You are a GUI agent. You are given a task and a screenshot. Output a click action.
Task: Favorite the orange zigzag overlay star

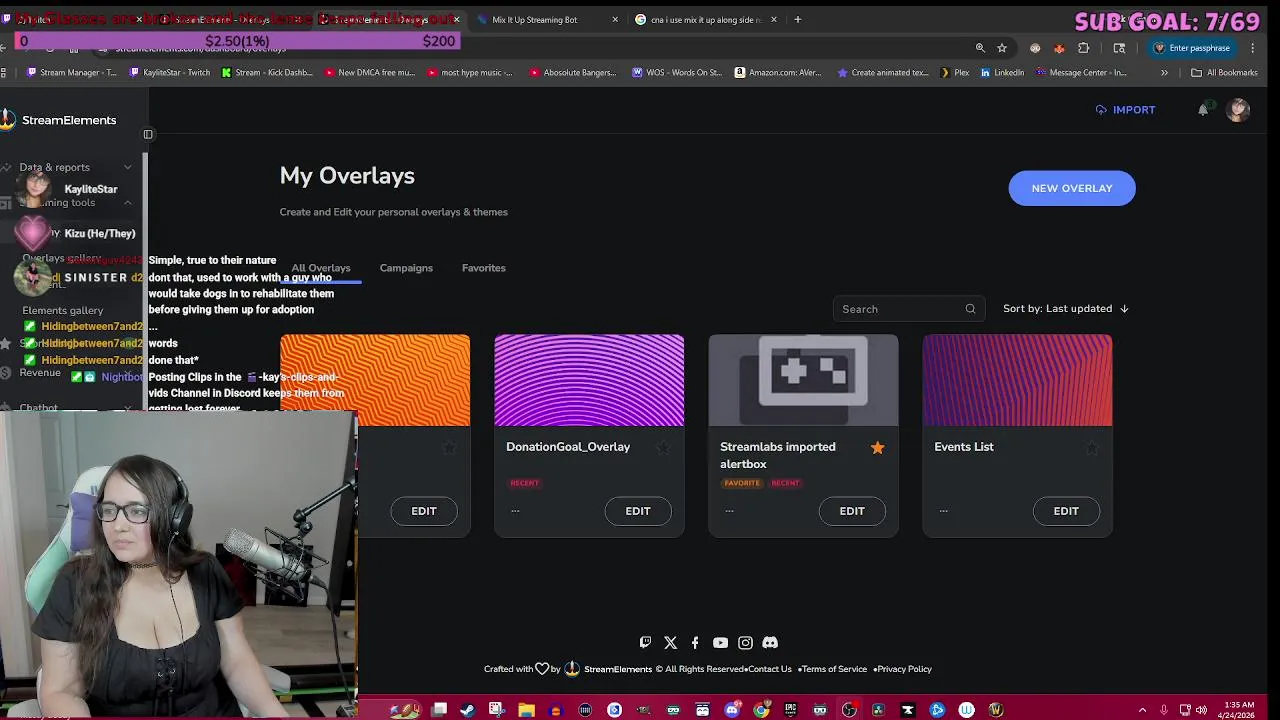click(x=449, y=448)
